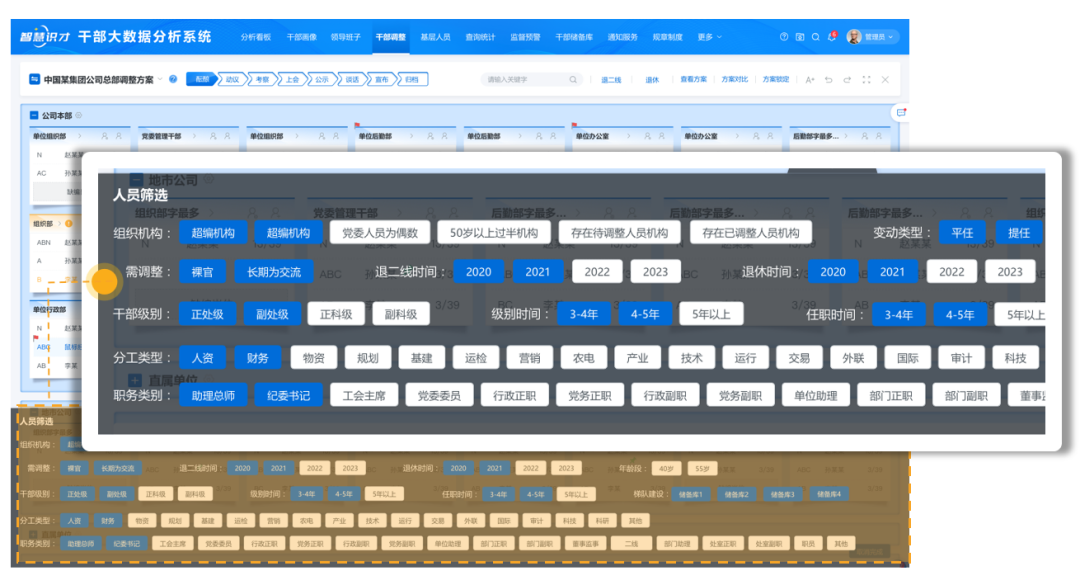
Task: Switch to the 分析看板 tab
Action: (256, 37)
